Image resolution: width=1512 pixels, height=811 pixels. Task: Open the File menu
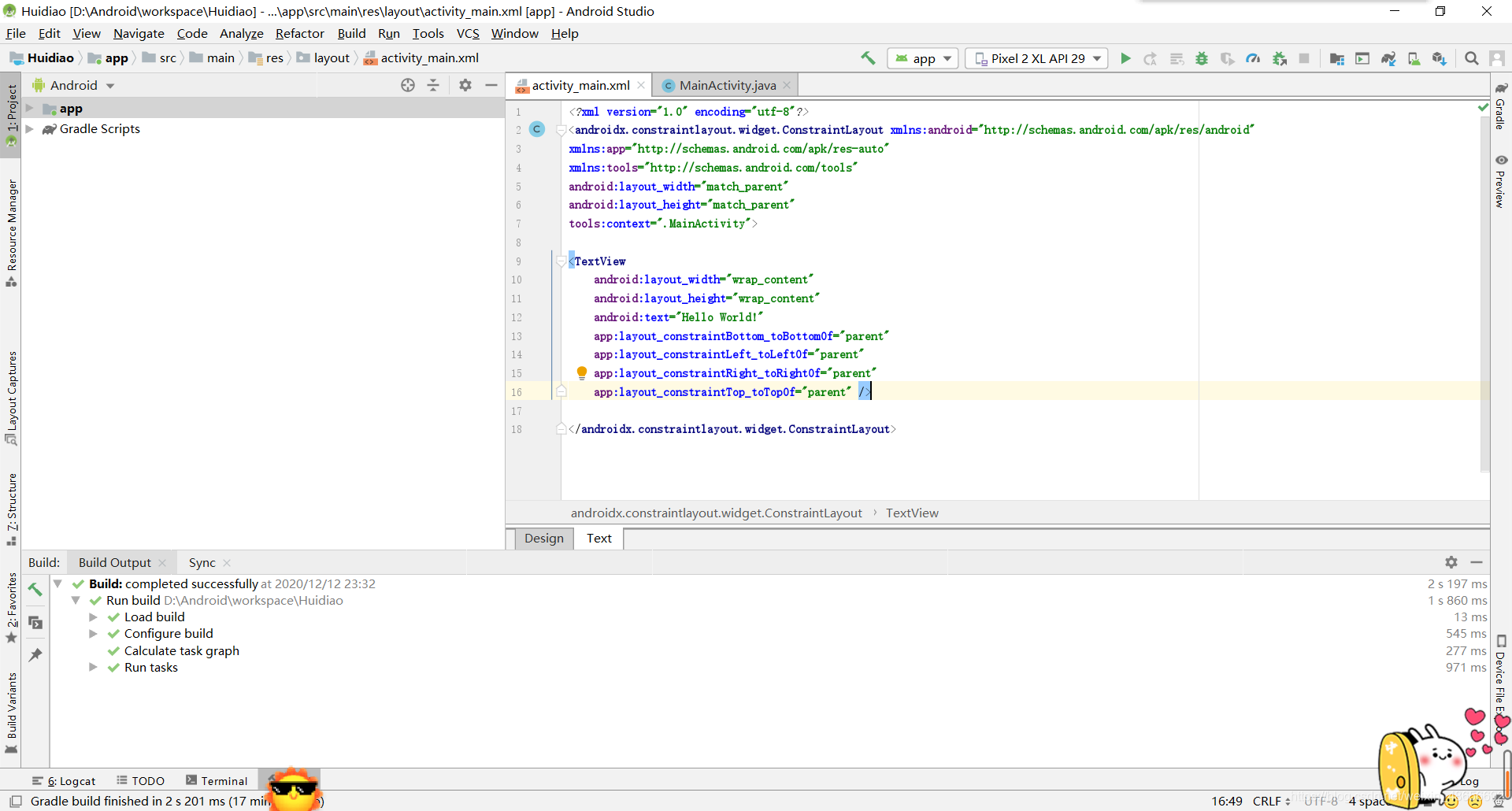(x=16, y=33)
